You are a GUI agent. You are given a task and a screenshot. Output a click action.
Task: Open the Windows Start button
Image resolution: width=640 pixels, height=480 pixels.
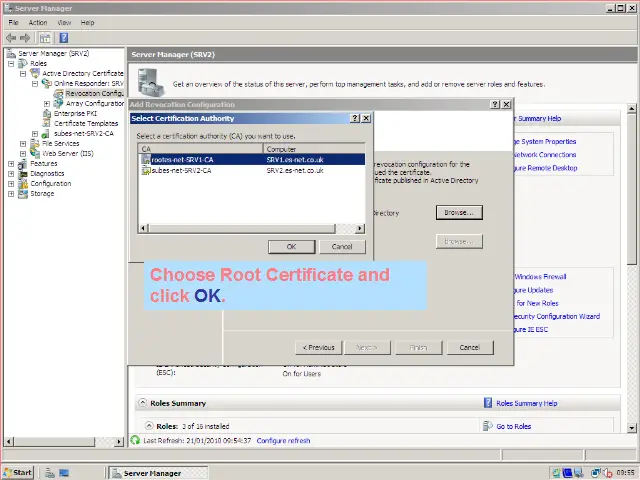pyautogui.click(x=18, y=473)
